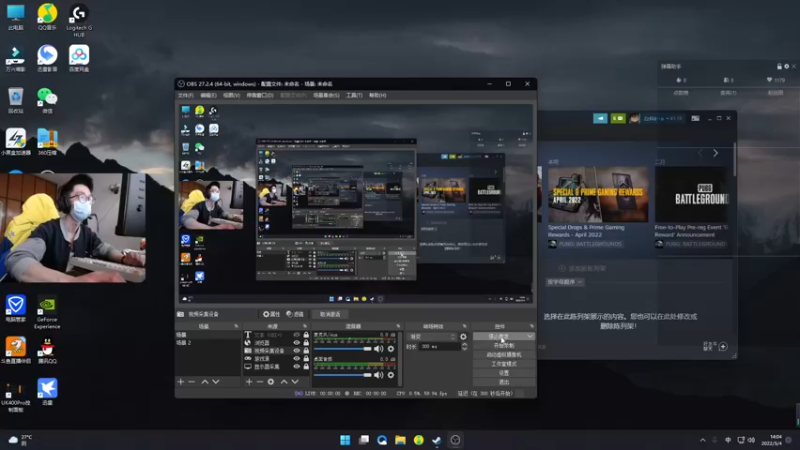Open the 场景集合(S) menu in OBS
Viewport: 800px width, 450px height.
[326, 95]
